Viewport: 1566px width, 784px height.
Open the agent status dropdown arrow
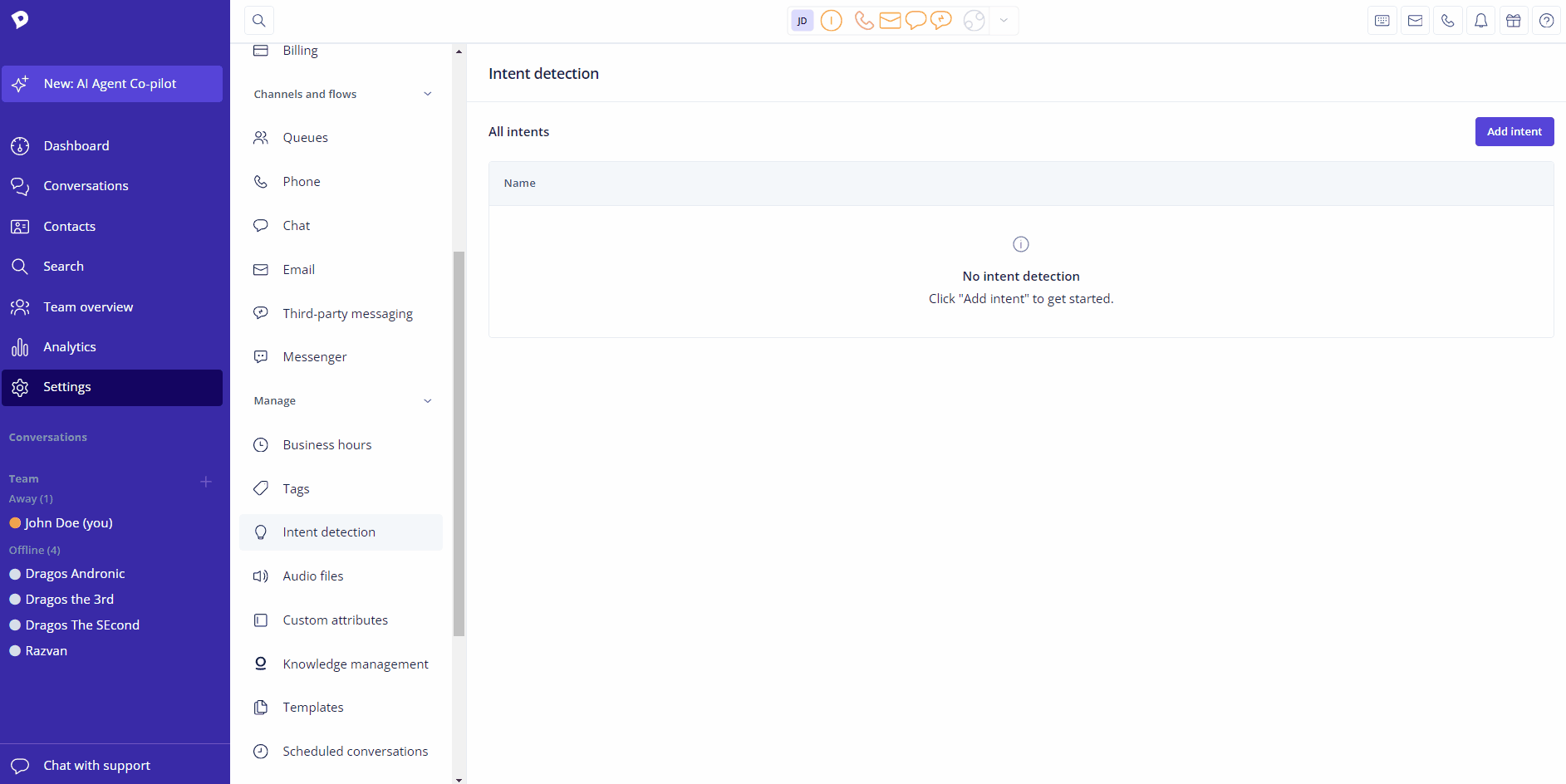pos(1004,21)
